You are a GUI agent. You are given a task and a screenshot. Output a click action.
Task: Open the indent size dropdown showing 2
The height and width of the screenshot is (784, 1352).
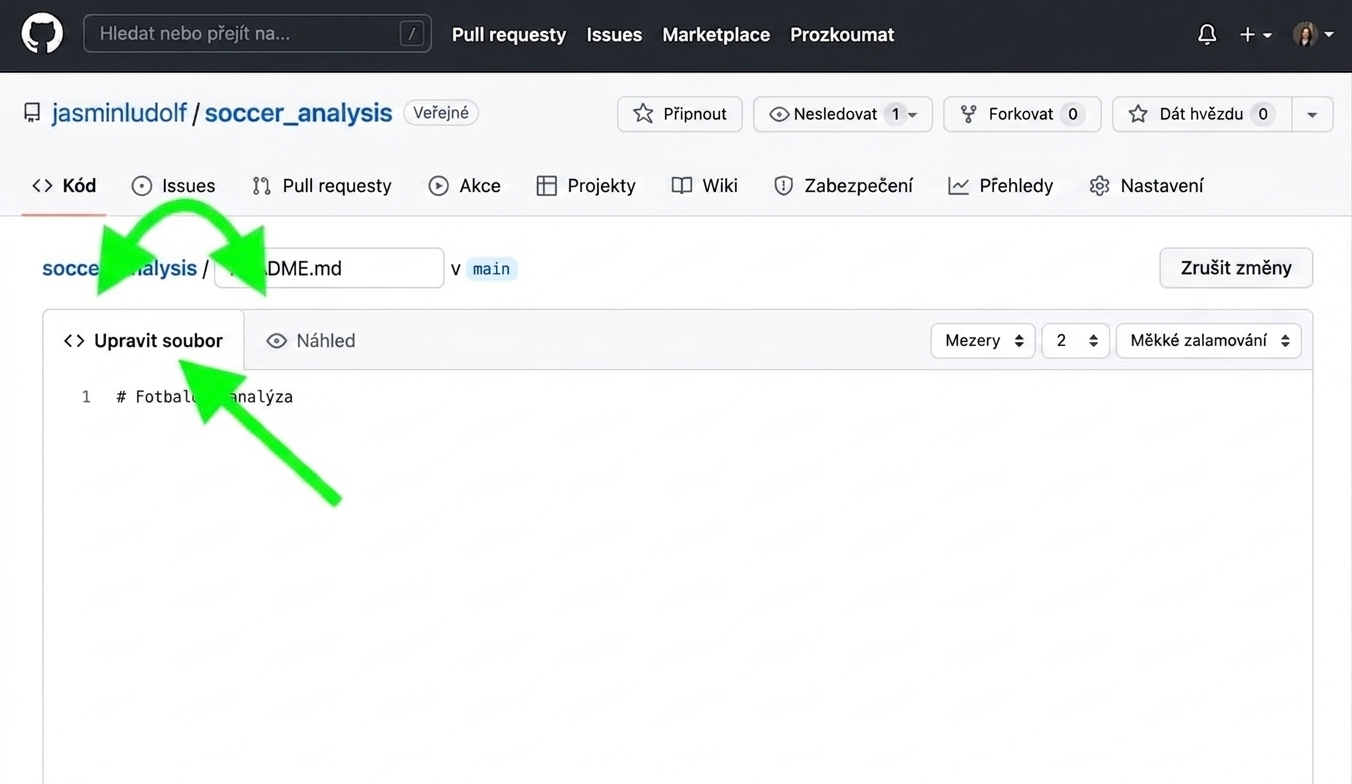click(1075, 341)
